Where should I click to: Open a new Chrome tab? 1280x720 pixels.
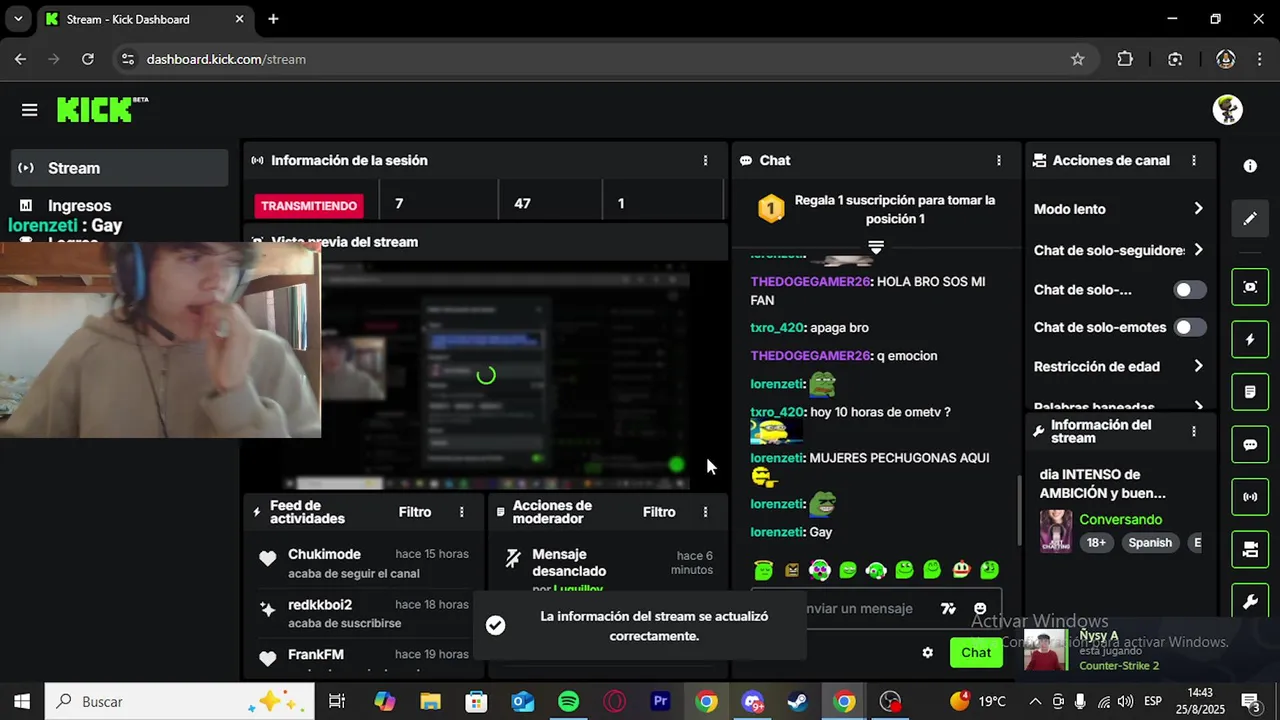tap(273, 19)
